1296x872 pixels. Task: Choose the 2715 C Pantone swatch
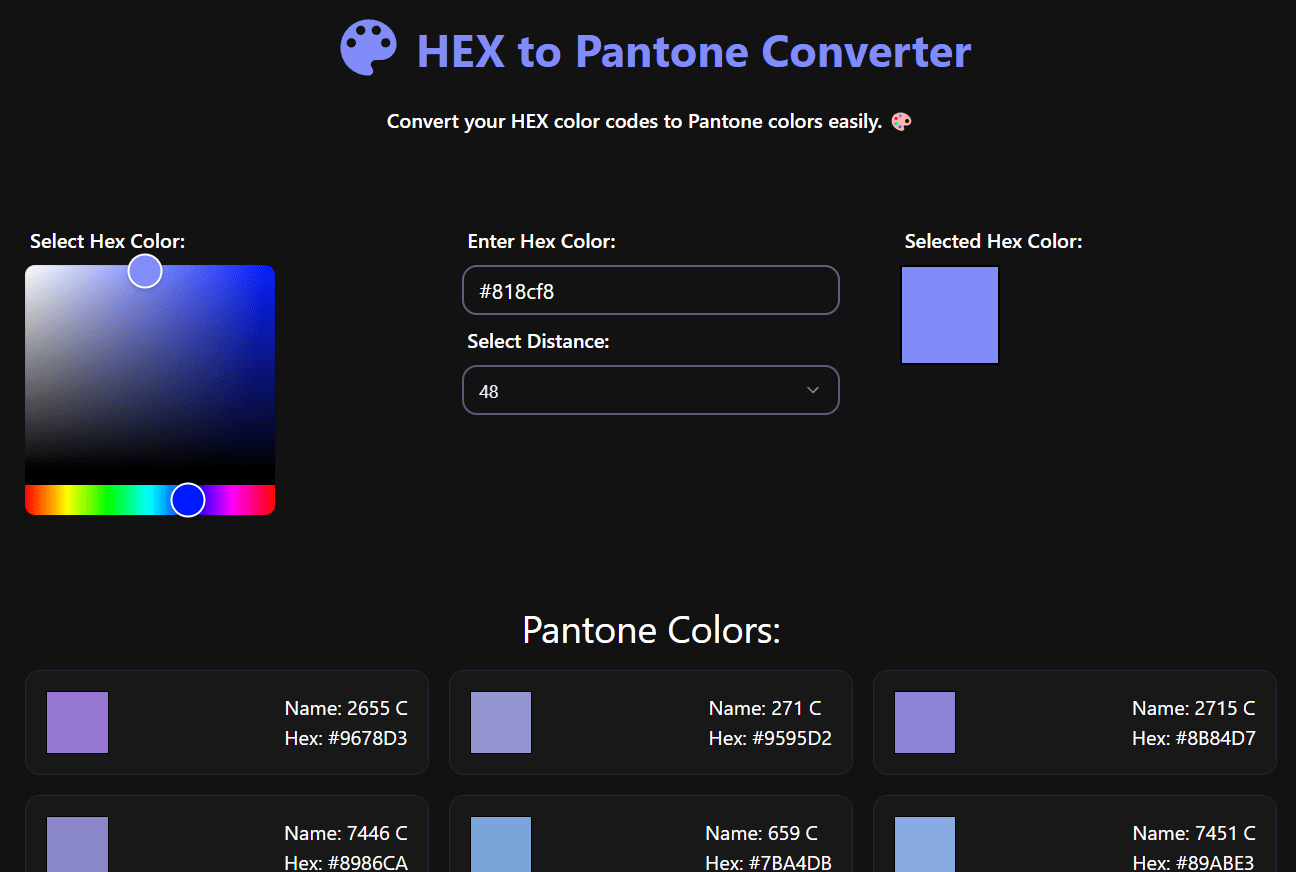point(925,722)
